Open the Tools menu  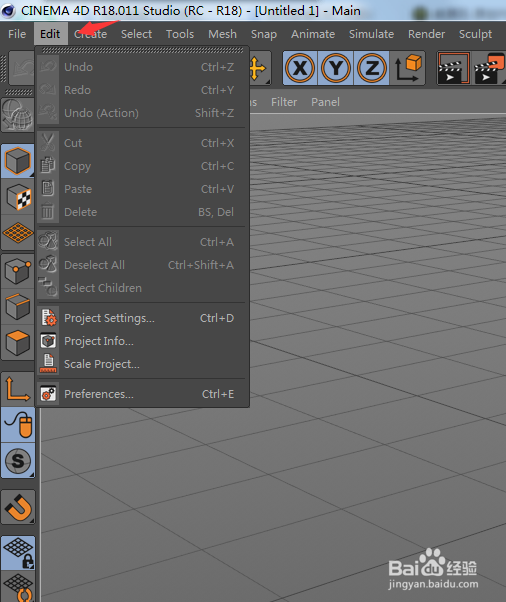tap(180, 34)
